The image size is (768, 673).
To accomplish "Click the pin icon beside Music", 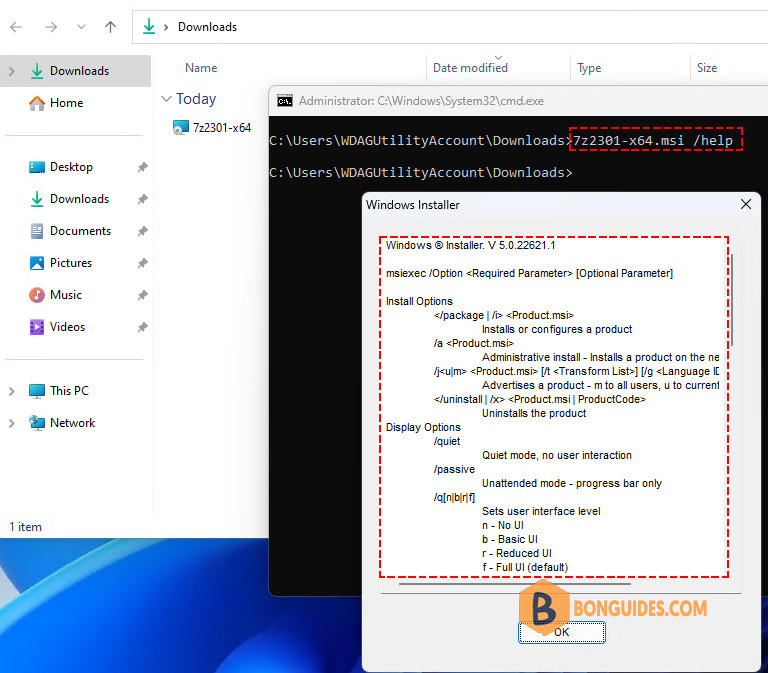I will click(143, 295).
